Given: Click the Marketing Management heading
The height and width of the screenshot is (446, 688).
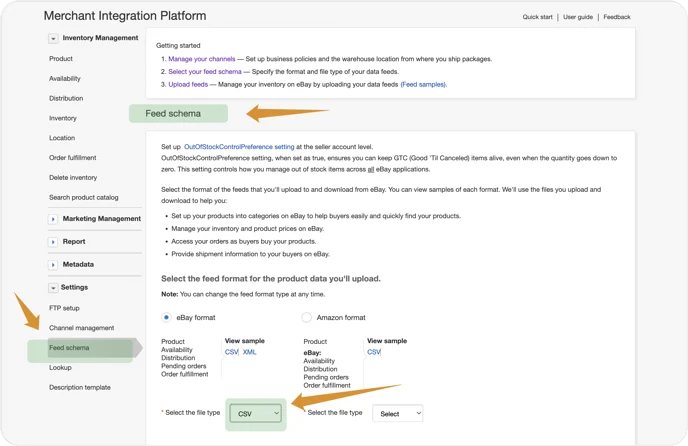Looking at the screenshot, I should 102,219.
